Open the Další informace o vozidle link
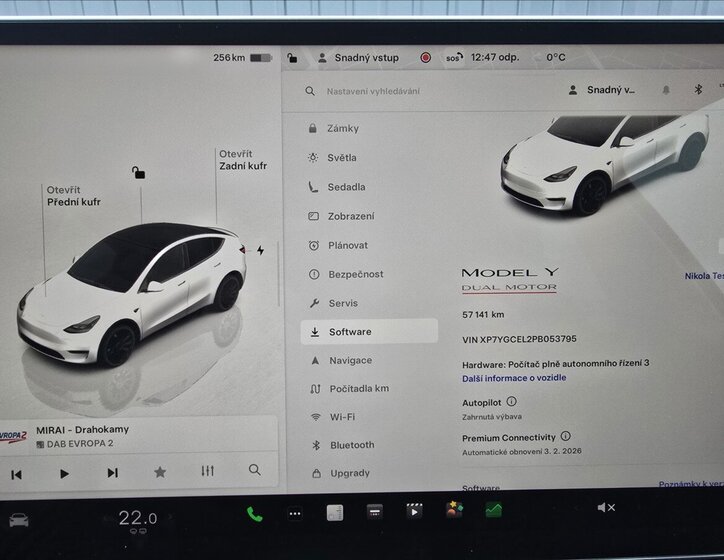The image size is (724, 560). click(514, 378)
